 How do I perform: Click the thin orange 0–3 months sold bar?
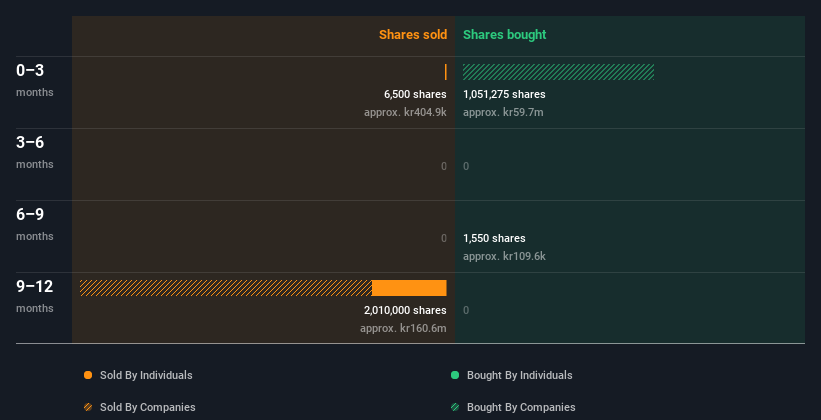pyautogui.click(x=446, y=72)
